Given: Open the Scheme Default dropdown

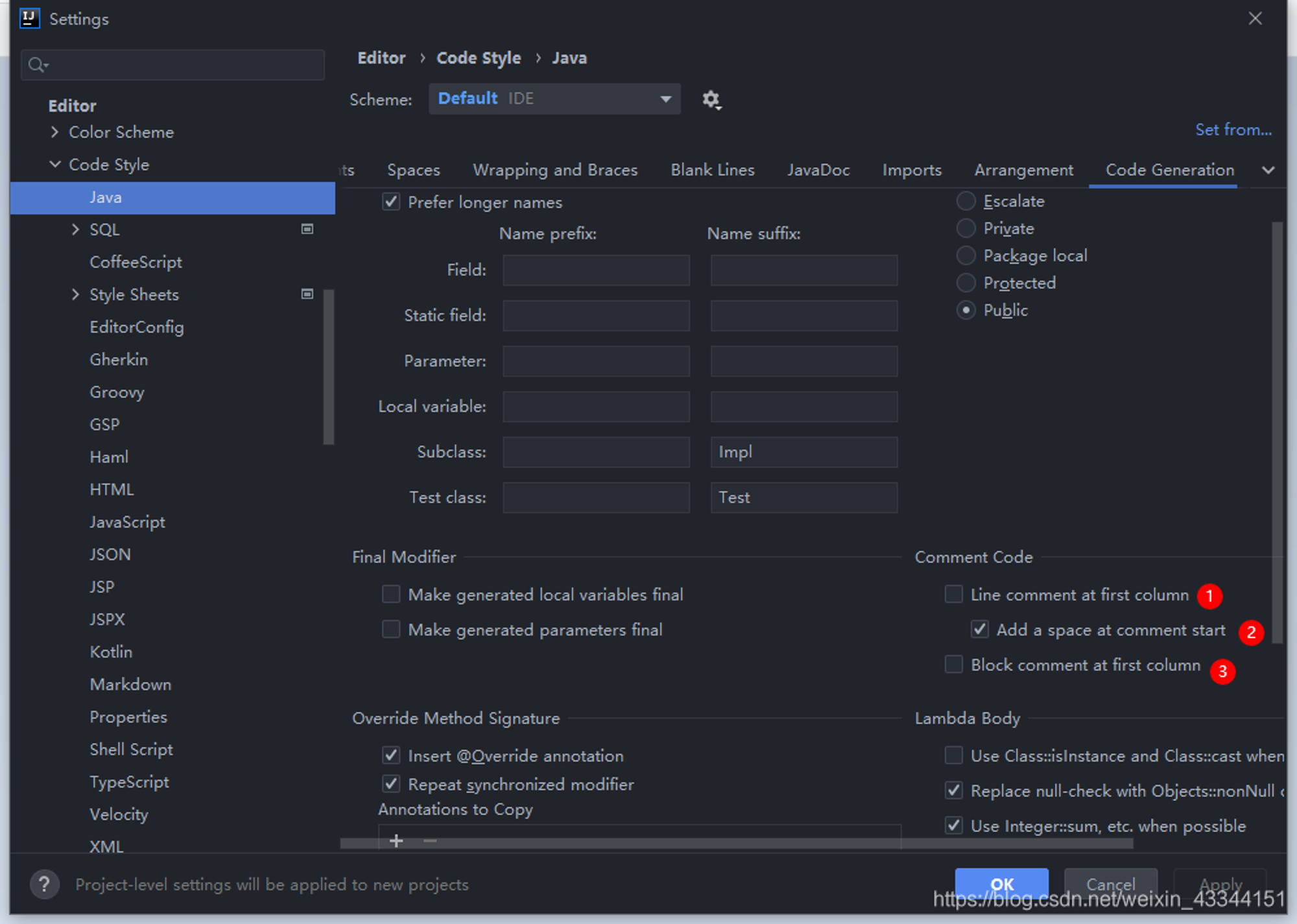Looking at the screenshot, I should (554, 99).
